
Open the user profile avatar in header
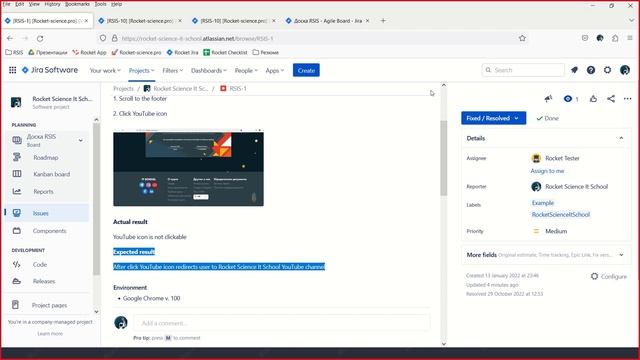(x=624, y=70)
